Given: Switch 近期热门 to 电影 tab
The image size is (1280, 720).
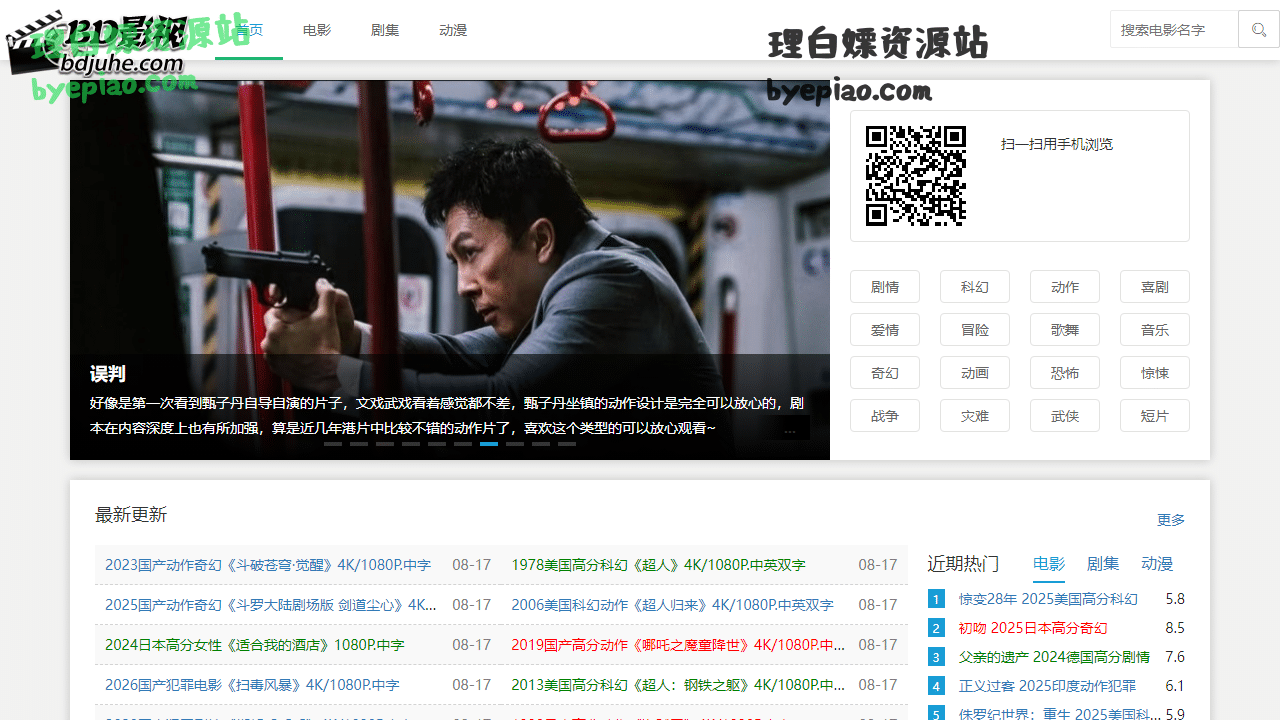Looking at the screenshot, I should (1049, 564).
